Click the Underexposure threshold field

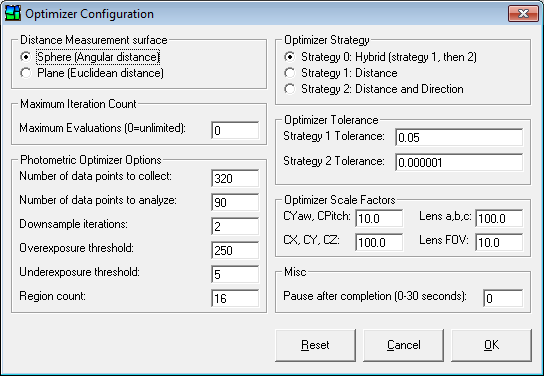(x=235, y=274)
